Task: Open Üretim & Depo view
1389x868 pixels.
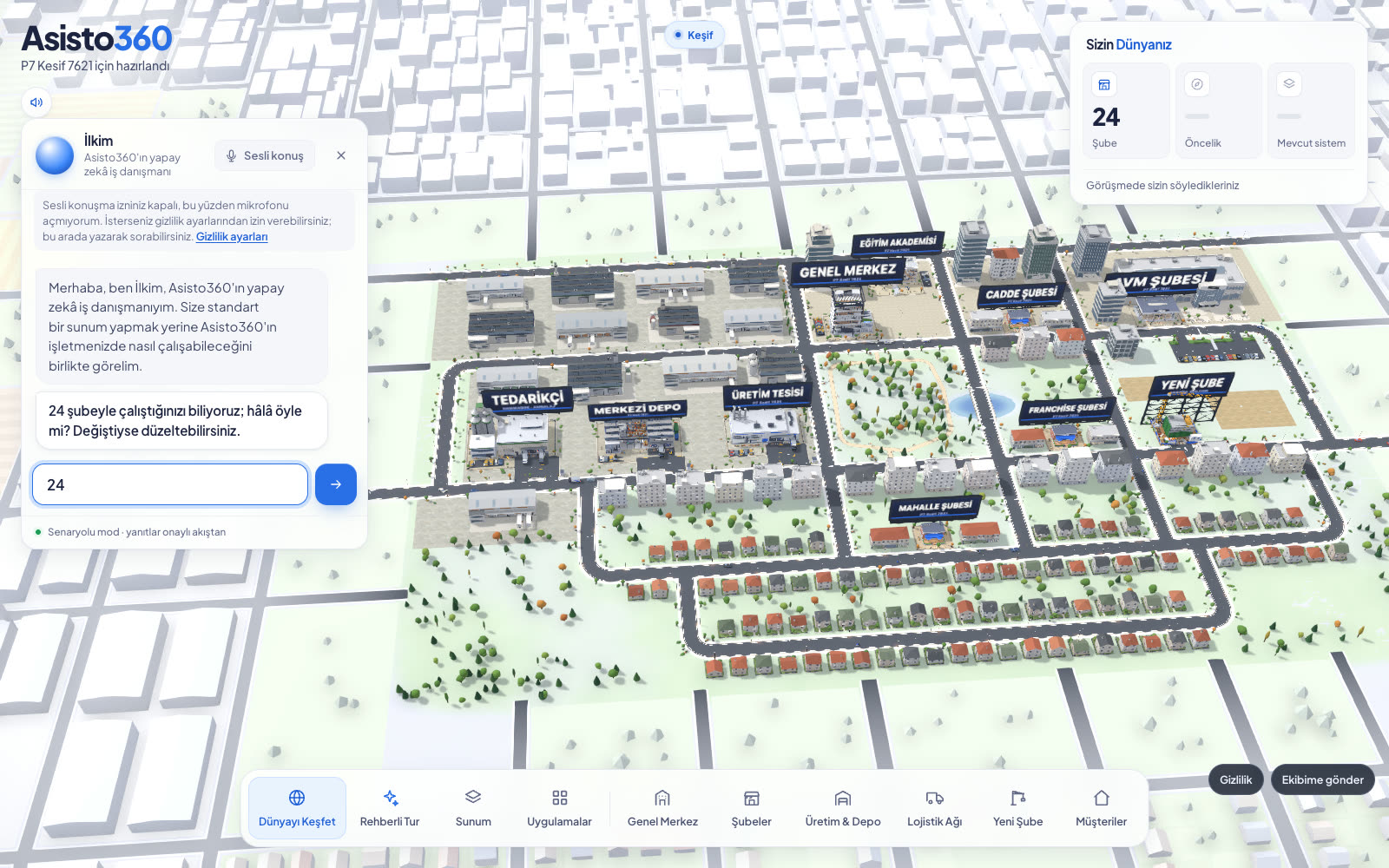Action: [x=843, y=808]
